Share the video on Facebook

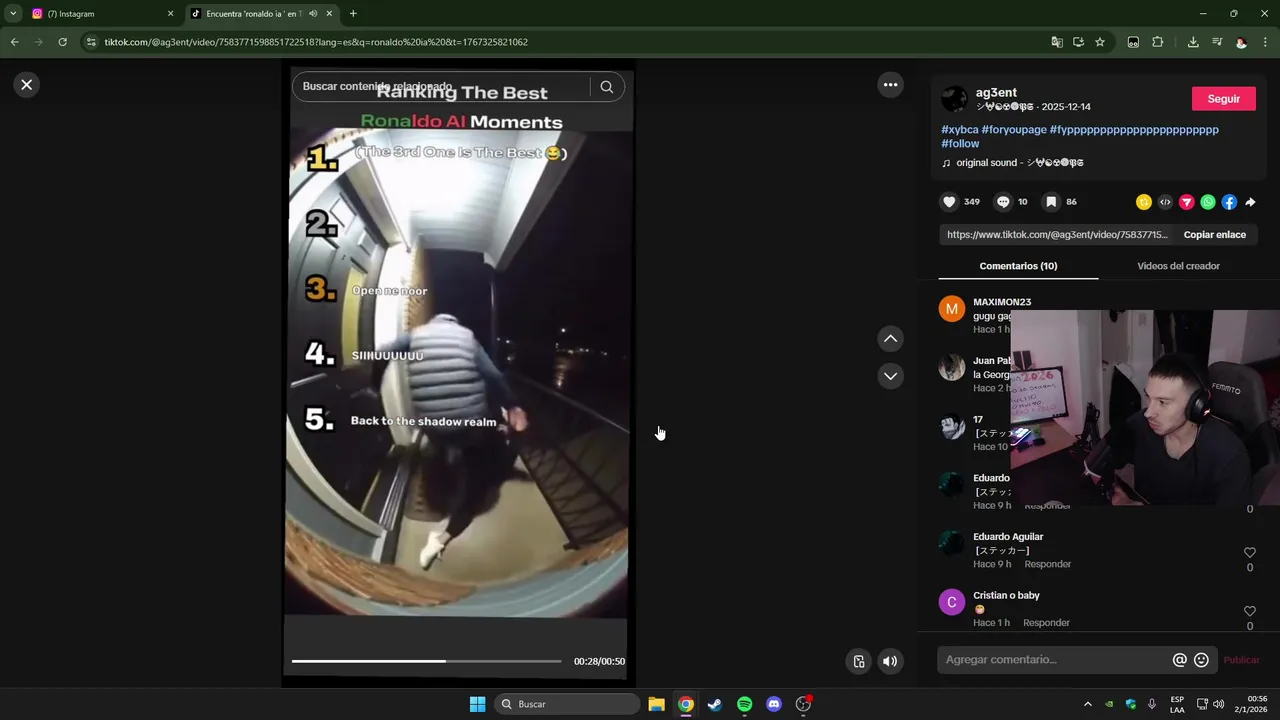point(1229,202)
